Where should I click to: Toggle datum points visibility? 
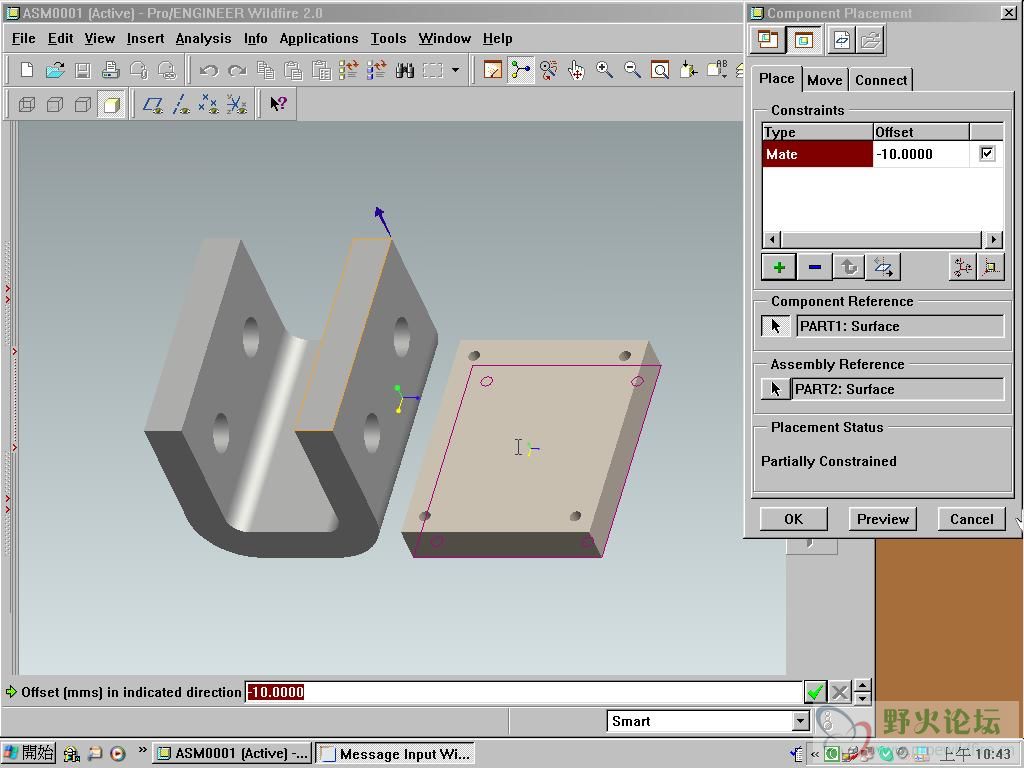click(208, 104)
